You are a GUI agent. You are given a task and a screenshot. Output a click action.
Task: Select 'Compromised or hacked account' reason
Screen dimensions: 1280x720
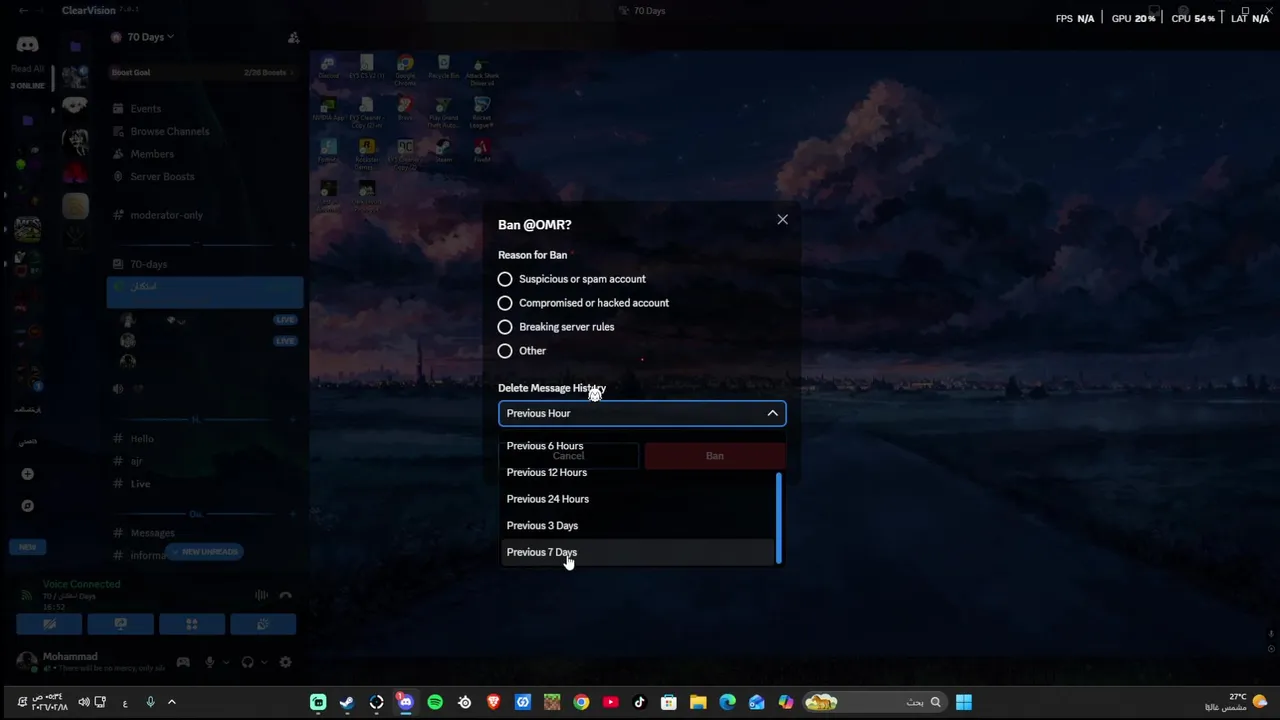click(x=584, y=303)
